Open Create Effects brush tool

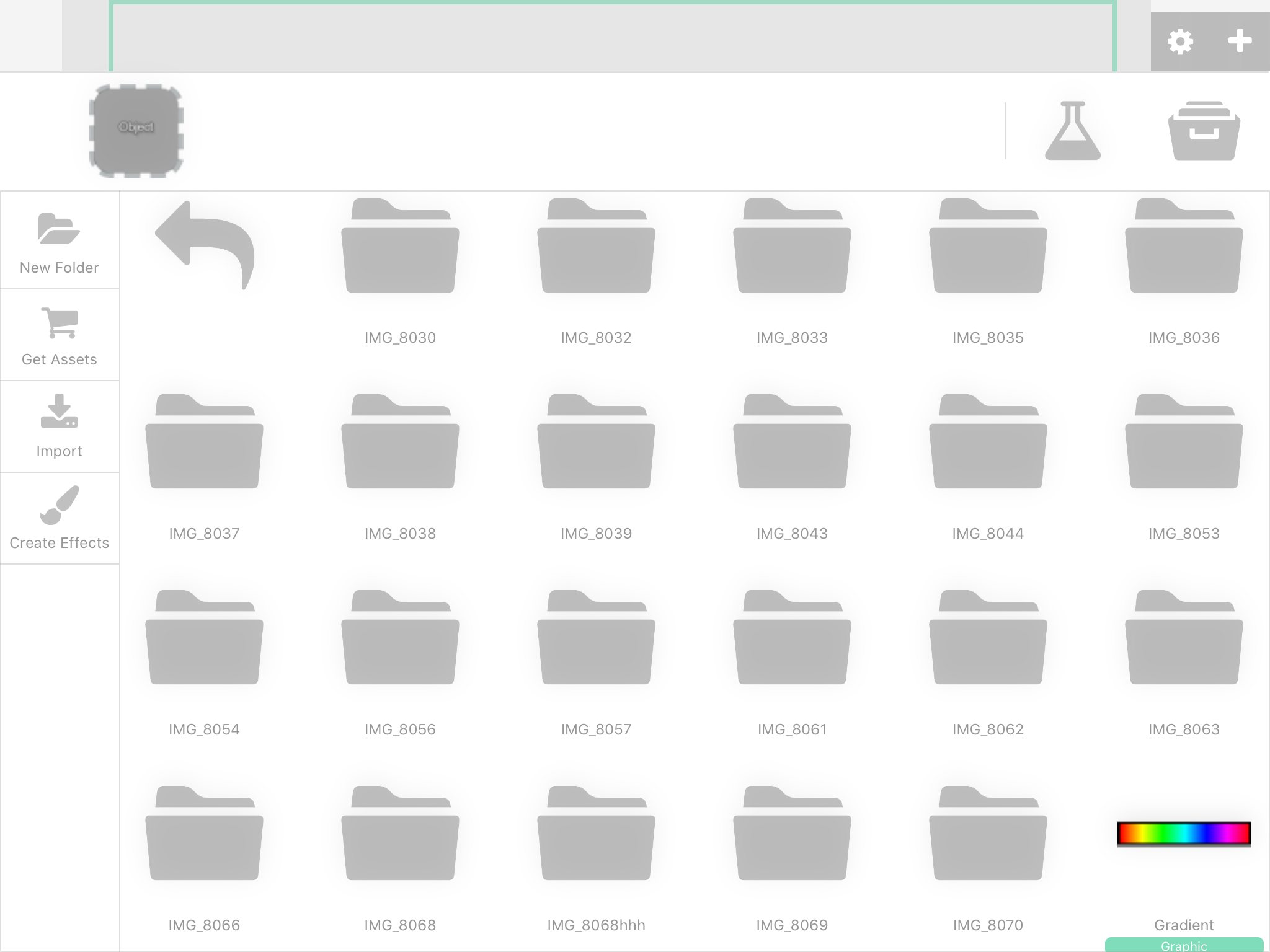[x=59, y=505]
